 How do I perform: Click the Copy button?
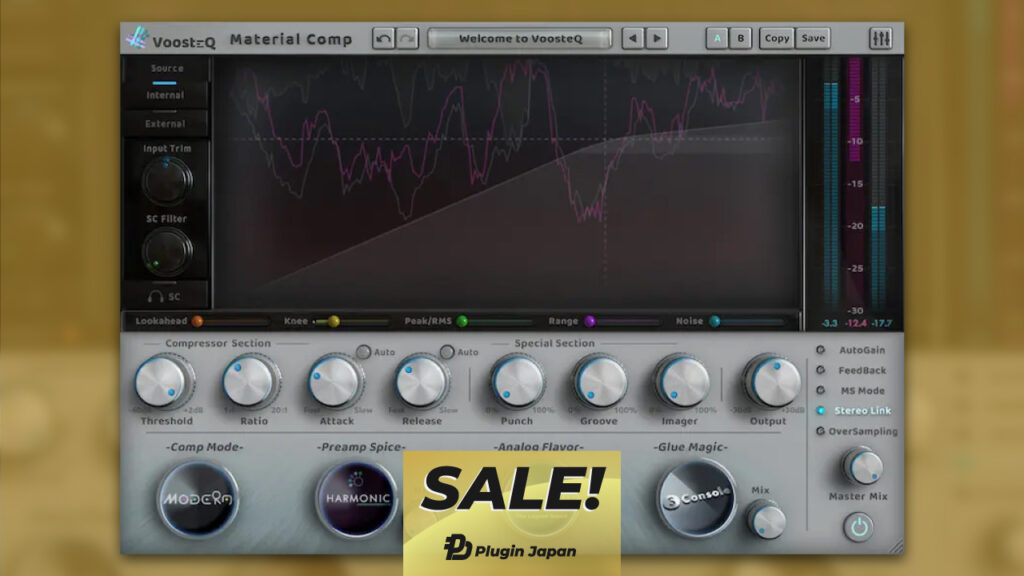pos(776,39)
